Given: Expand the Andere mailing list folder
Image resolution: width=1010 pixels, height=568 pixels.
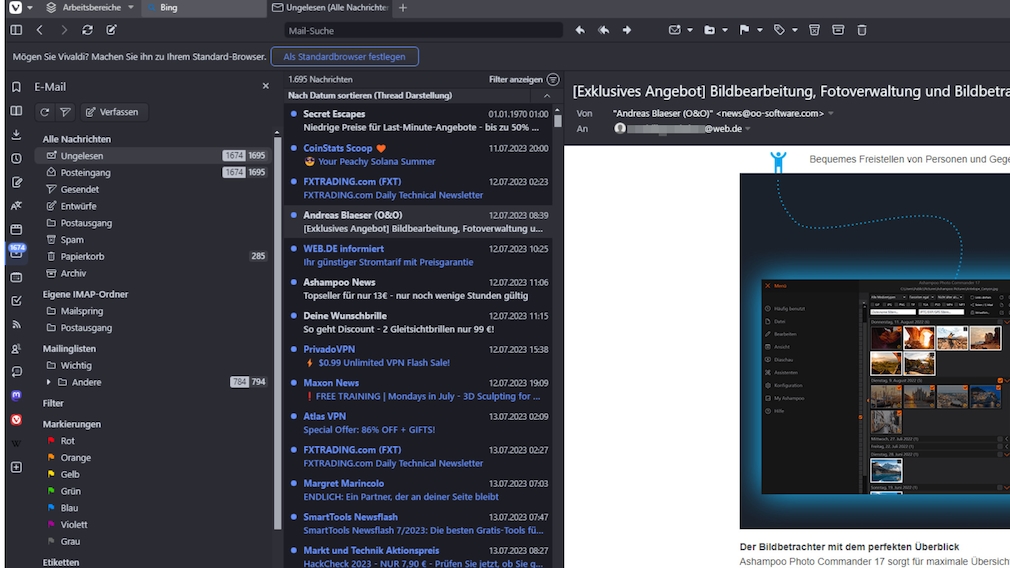Looking at the screenshot, I should coord(48,382).
